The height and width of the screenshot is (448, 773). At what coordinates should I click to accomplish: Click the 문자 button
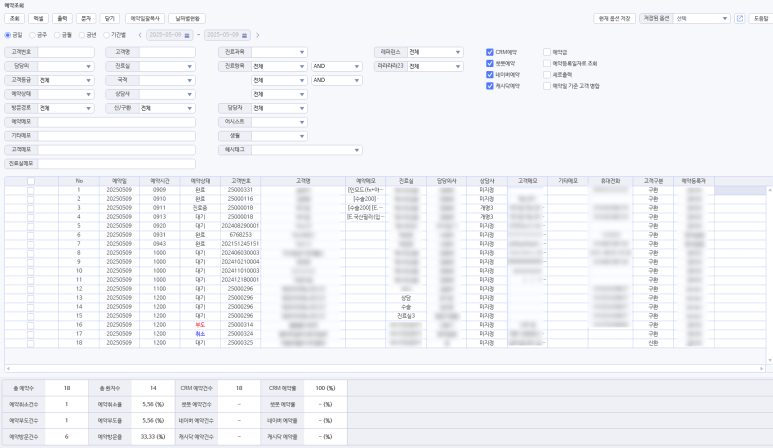coord(86,18)
